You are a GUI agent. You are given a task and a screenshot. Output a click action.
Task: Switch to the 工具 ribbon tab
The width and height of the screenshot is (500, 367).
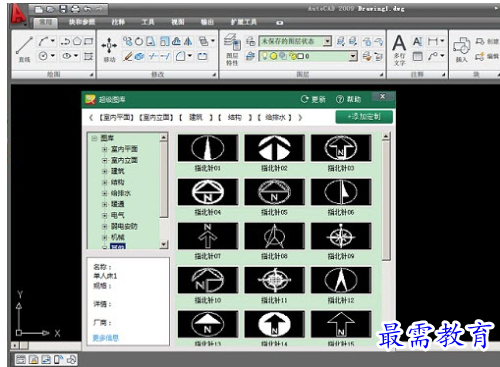point(148,22)
